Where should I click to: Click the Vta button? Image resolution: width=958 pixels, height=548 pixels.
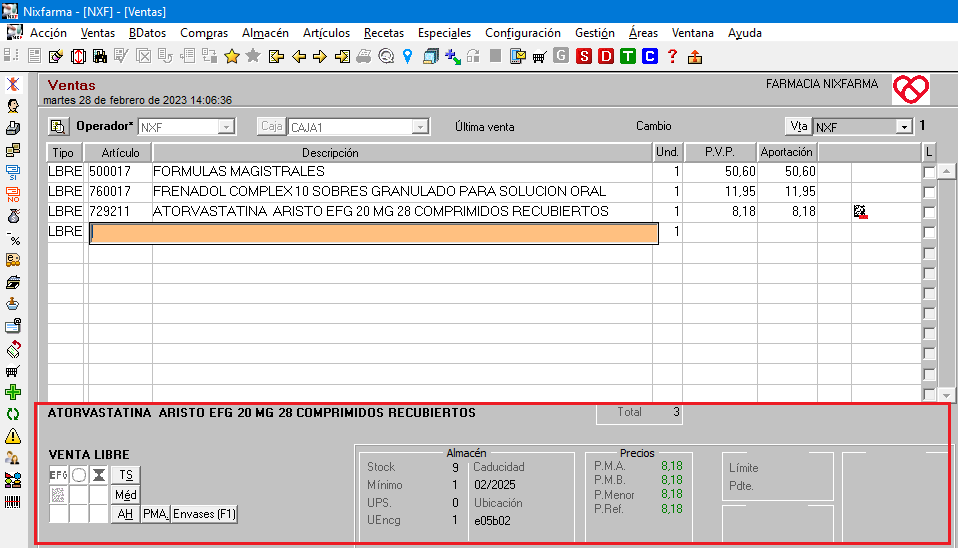[x=799, y=126]
